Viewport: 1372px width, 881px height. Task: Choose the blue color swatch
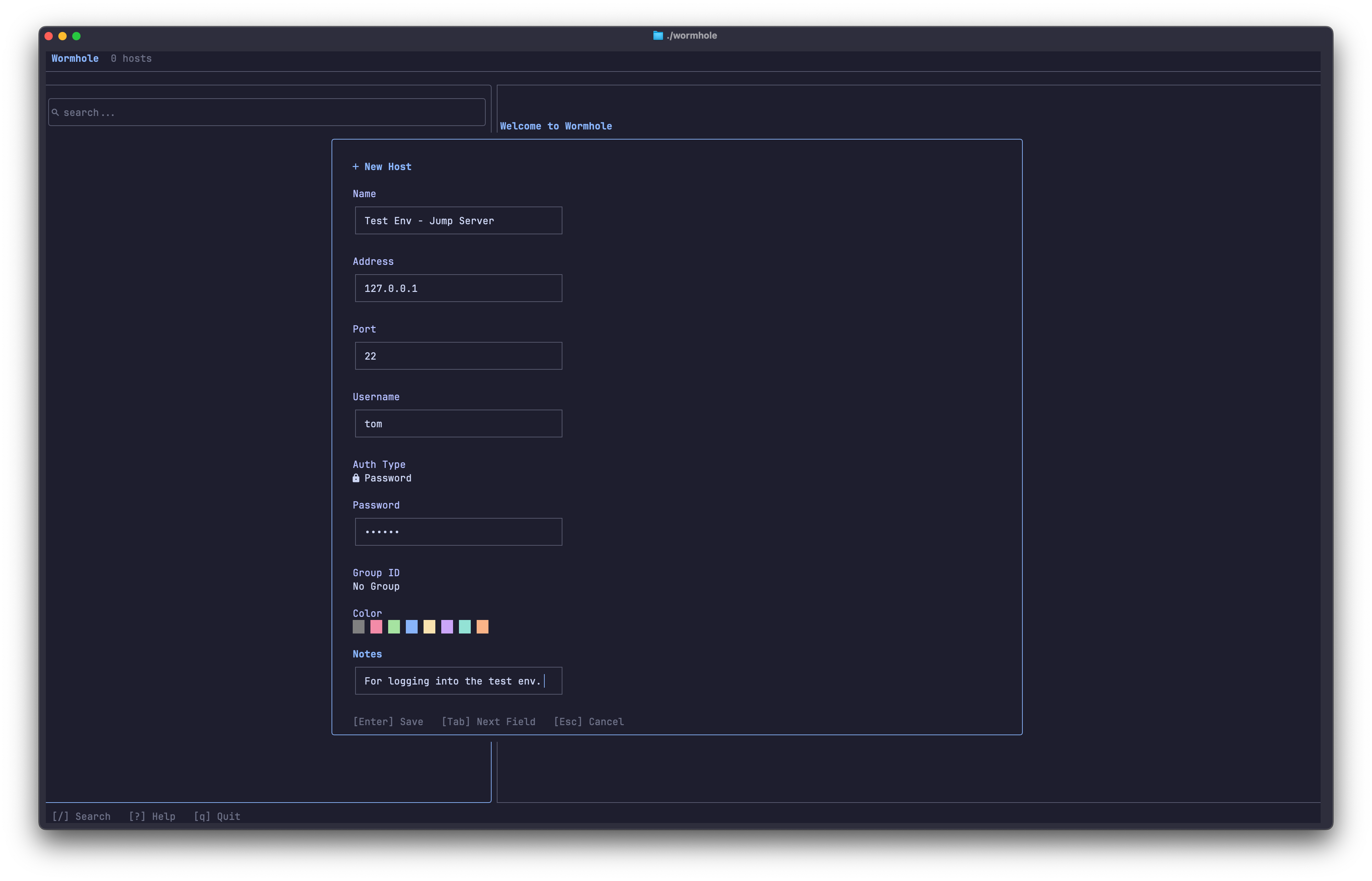pos(412,627)
